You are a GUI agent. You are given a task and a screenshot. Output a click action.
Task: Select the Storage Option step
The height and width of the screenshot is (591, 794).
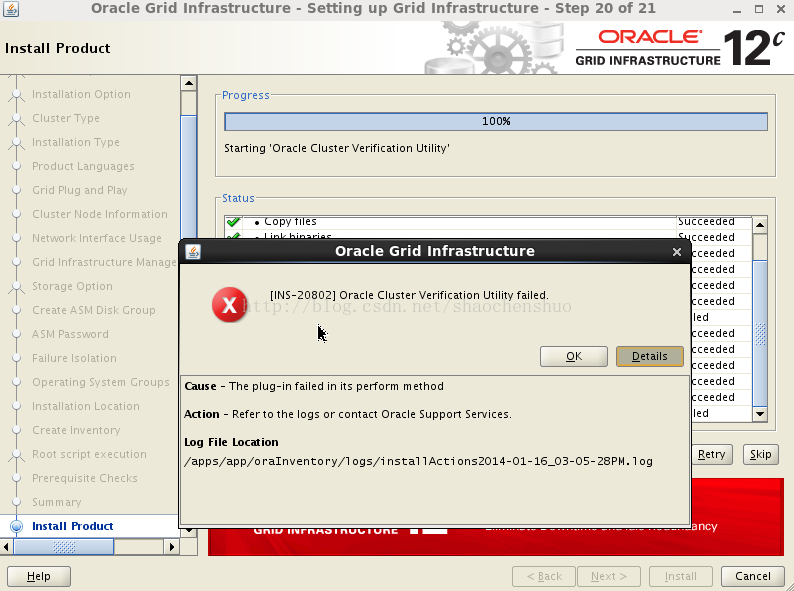(72, 286)
